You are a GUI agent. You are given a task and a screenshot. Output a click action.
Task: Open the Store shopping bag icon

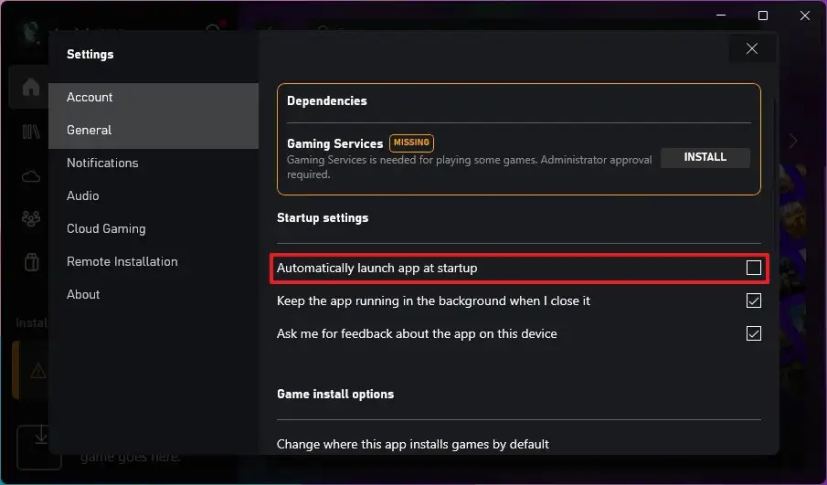pos(30,263)
